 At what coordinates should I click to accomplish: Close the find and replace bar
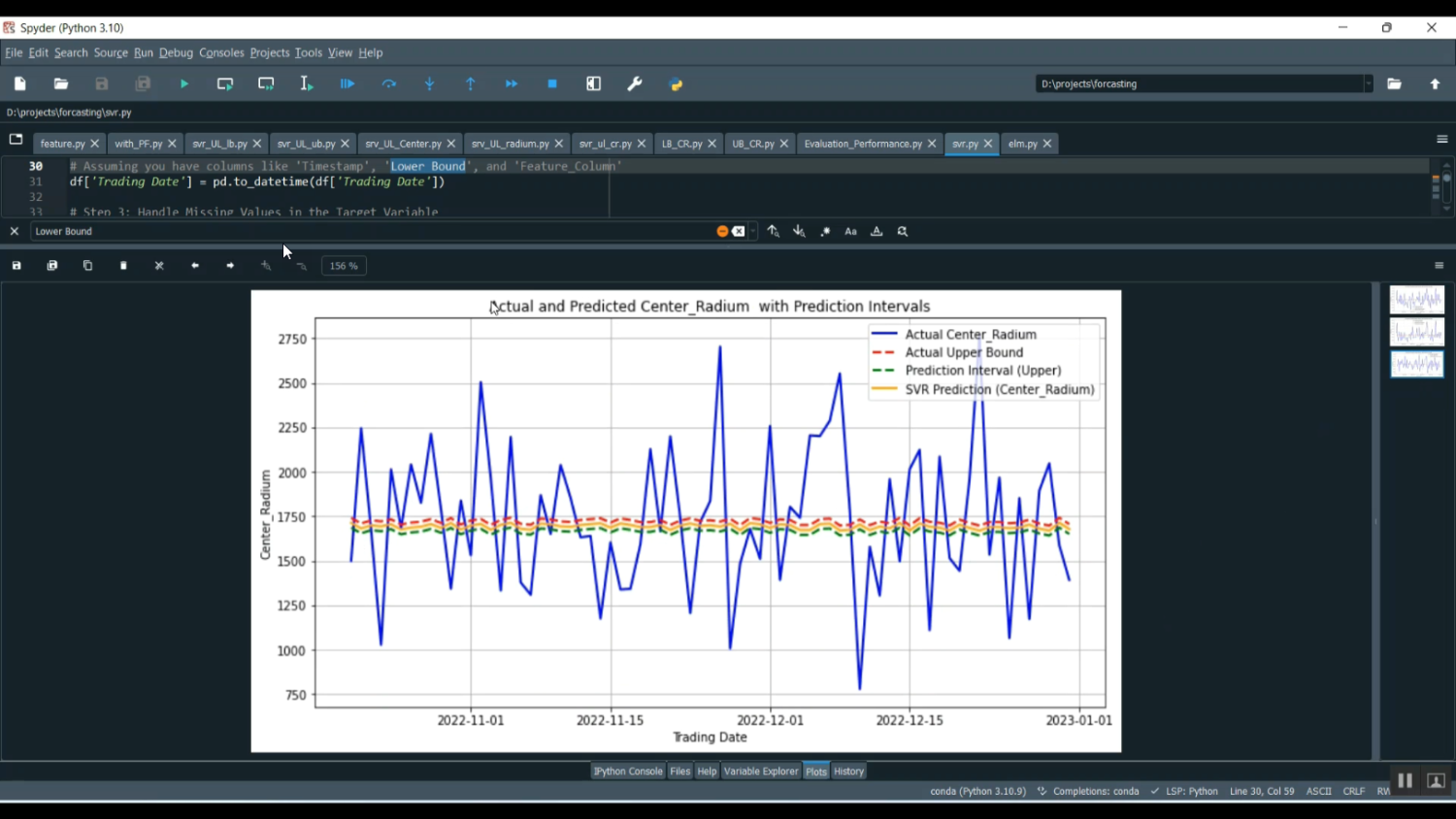[14, 231]
